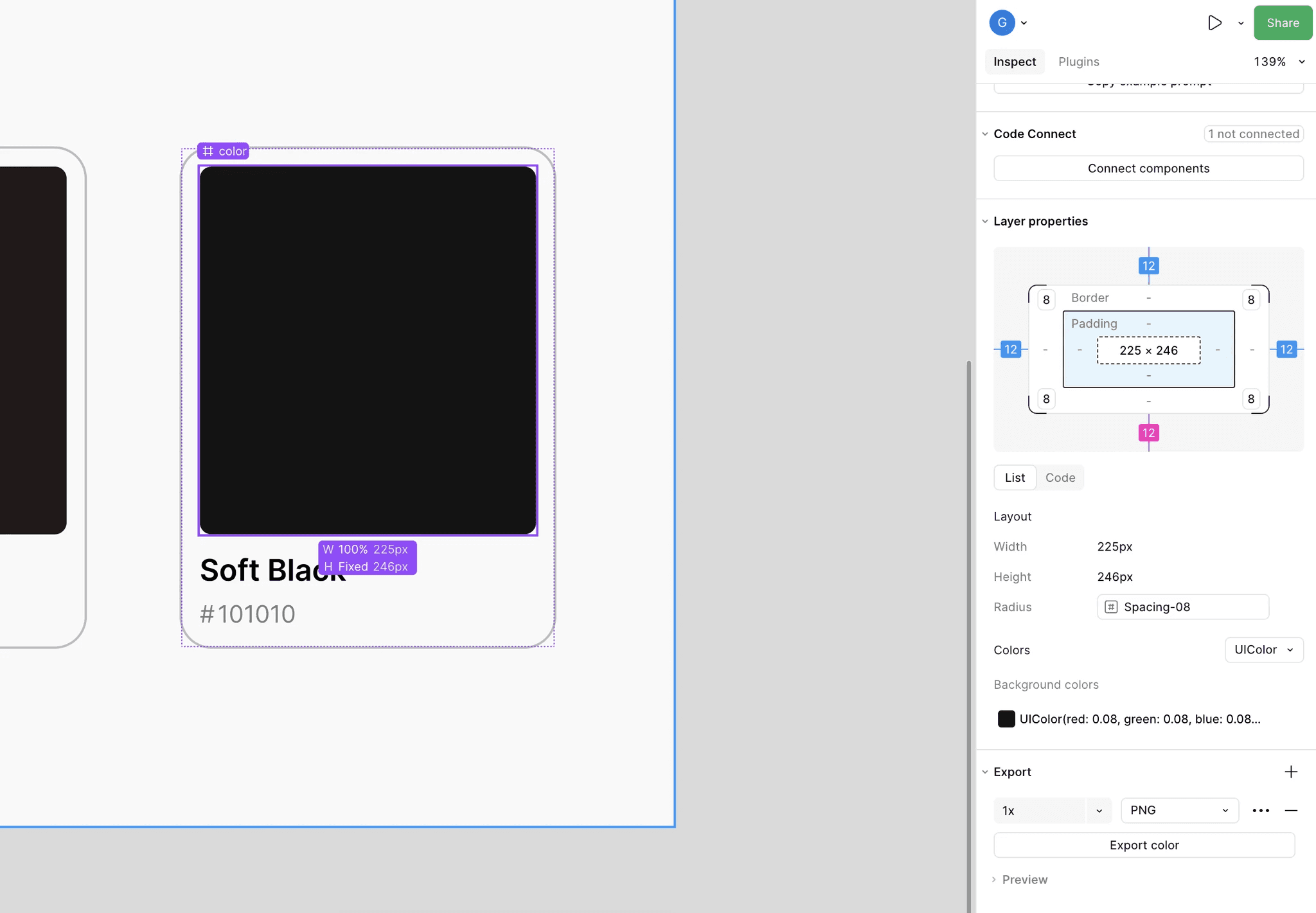Click the blue G user avatar
This screenshot has height=913, width=1316.
pyautogui.click(x=1002, y=23)
